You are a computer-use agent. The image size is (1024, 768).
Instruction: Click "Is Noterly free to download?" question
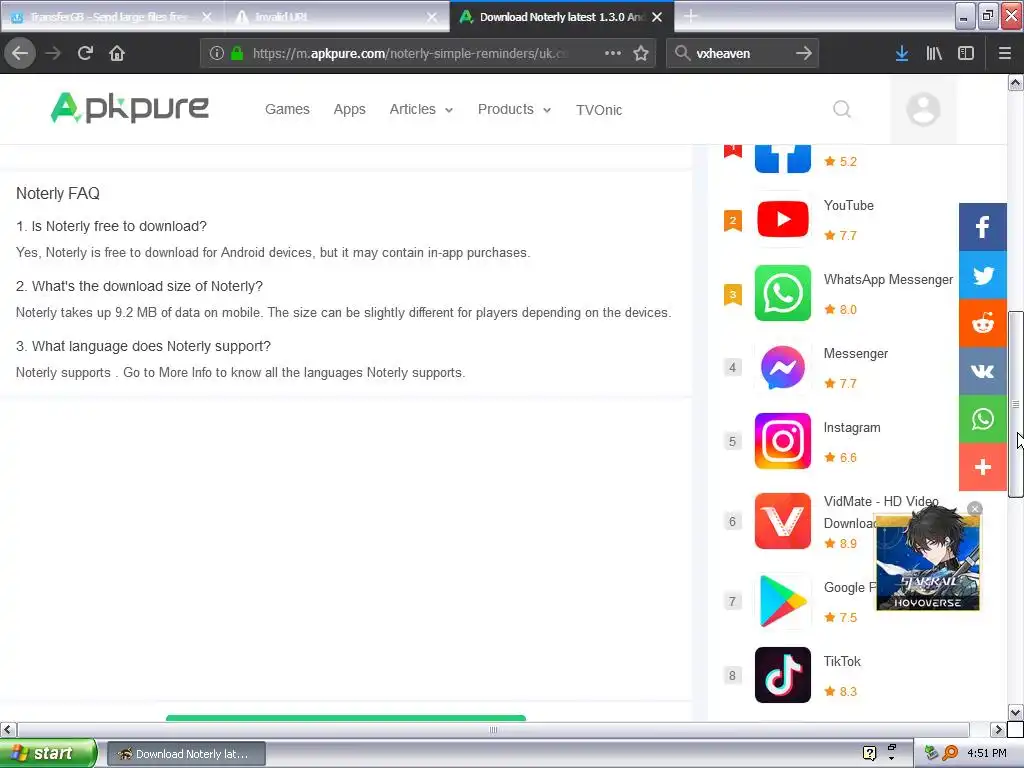[x=111, y=226]
